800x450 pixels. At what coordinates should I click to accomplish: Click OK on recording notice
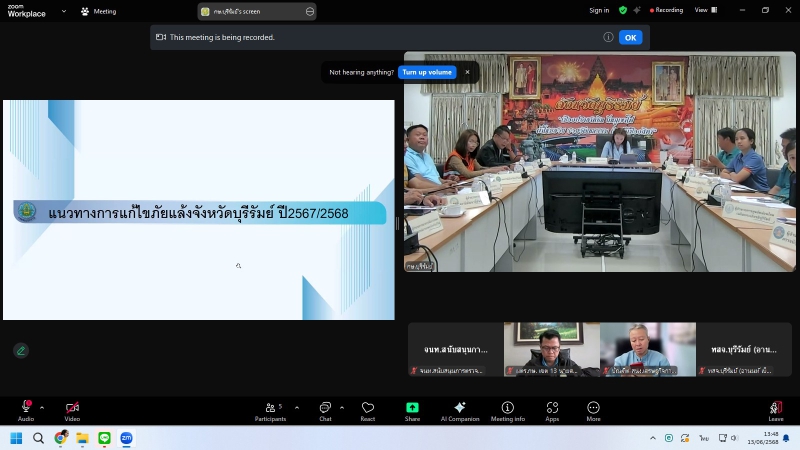pyautogui.click(x=631, y=37)
